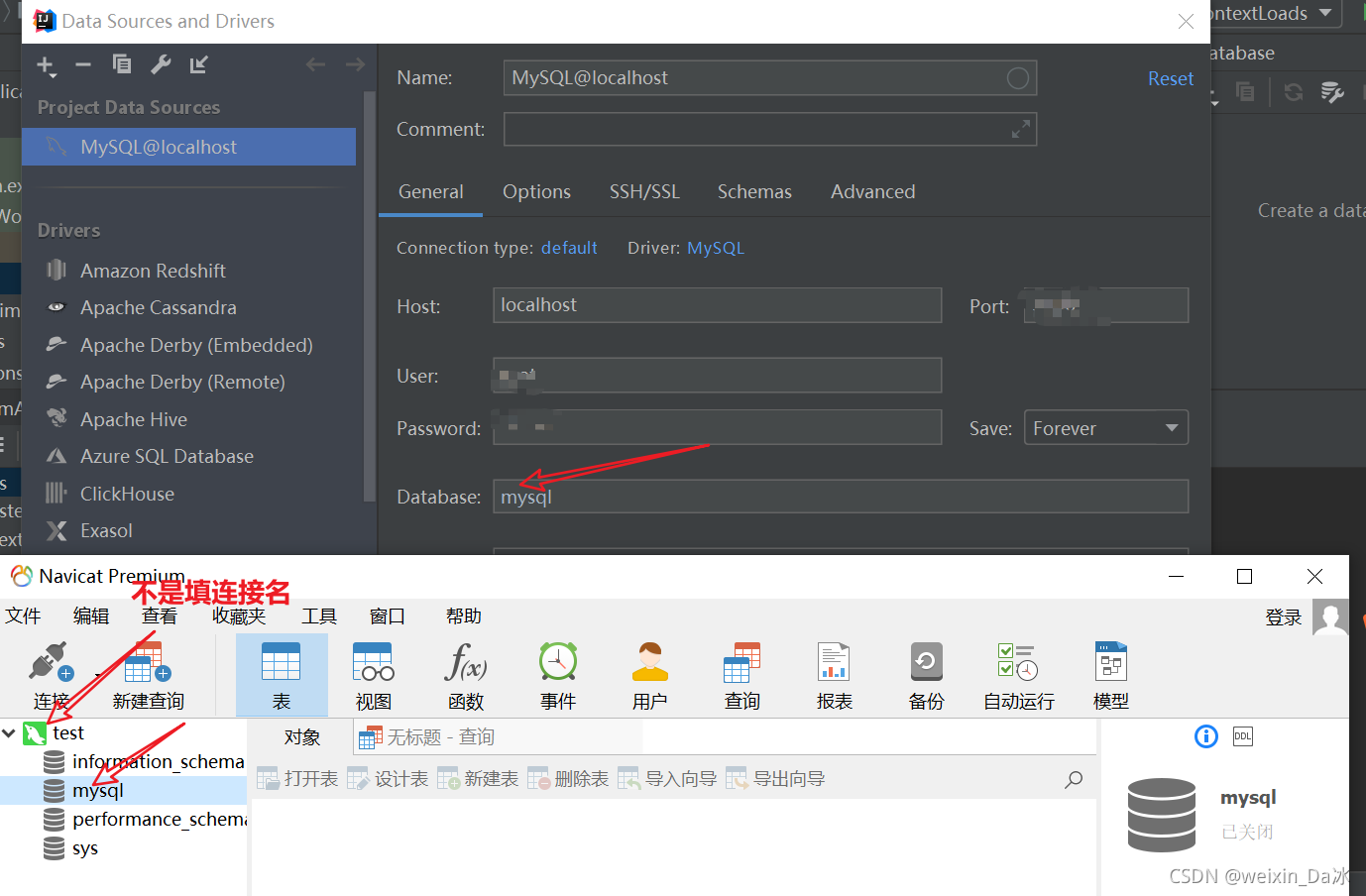The image size is (1366, 896).
Task: Open the Save Forever dropdown
Action: pos(1105,428)
